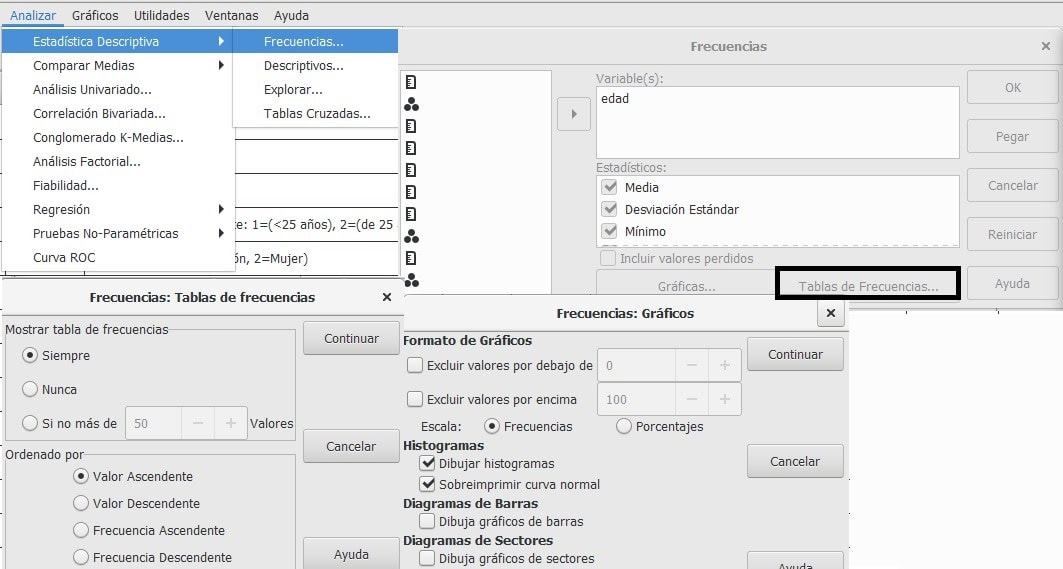Toggle the Dibujar histogramas checkbox

tap(427, 463)
